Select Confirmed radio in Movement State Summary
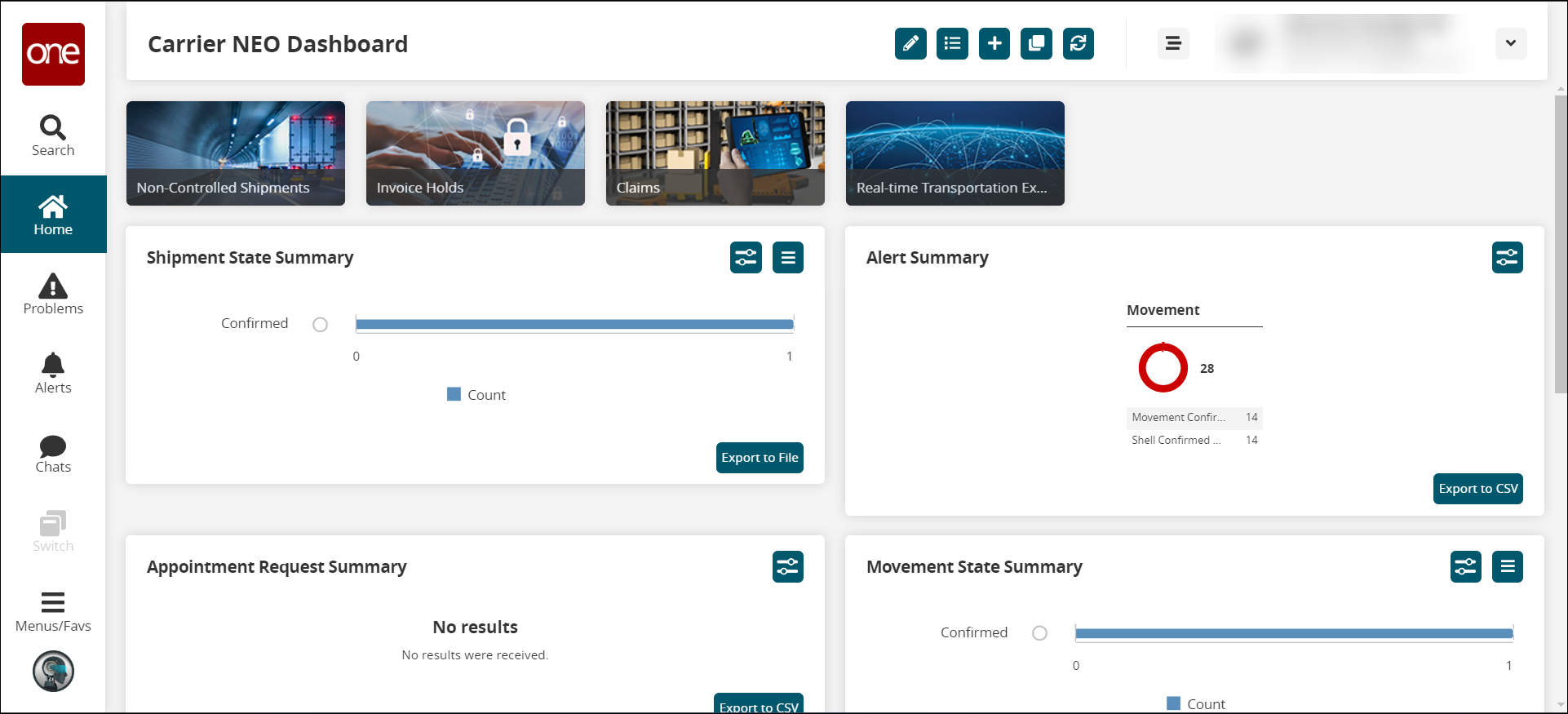Viewport: 1568px width, 714px height. pyautogui.click(x=1039, y=633)
